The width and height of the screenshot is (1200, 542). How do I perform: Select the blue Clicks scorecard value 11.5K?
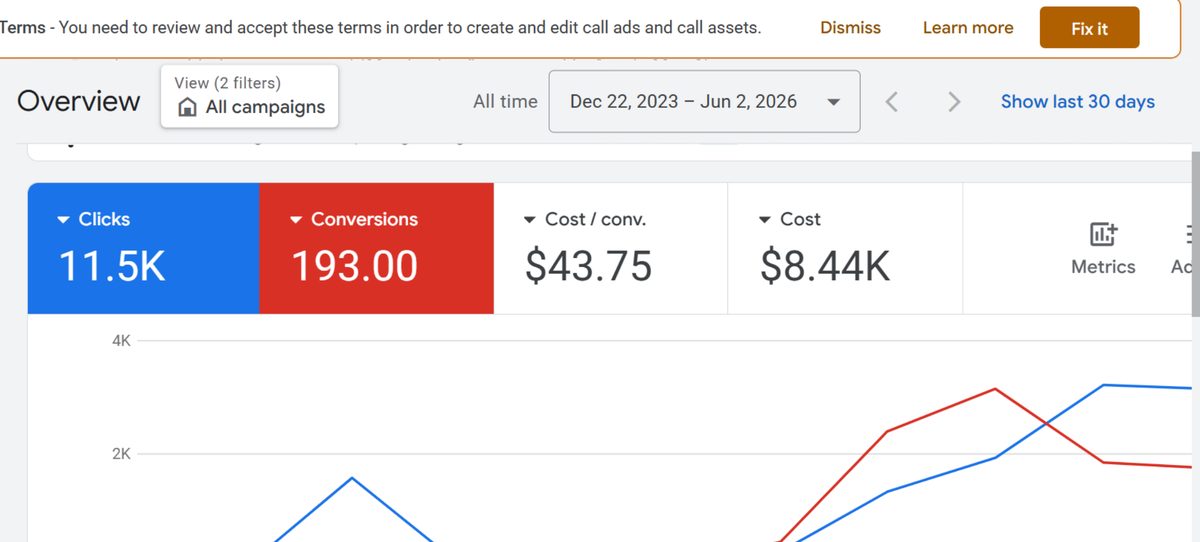click(111, 267)
